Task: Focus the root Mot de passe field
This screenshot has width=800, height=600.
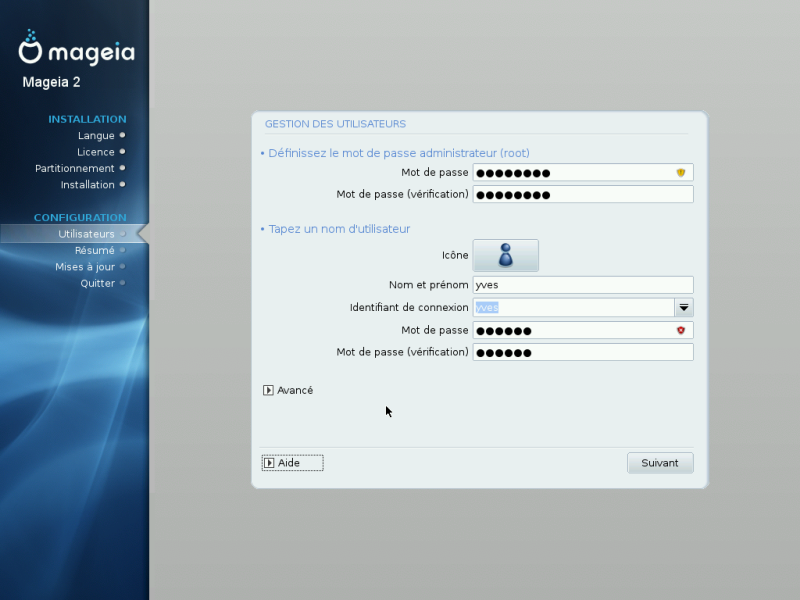Action: pos(583,172)
